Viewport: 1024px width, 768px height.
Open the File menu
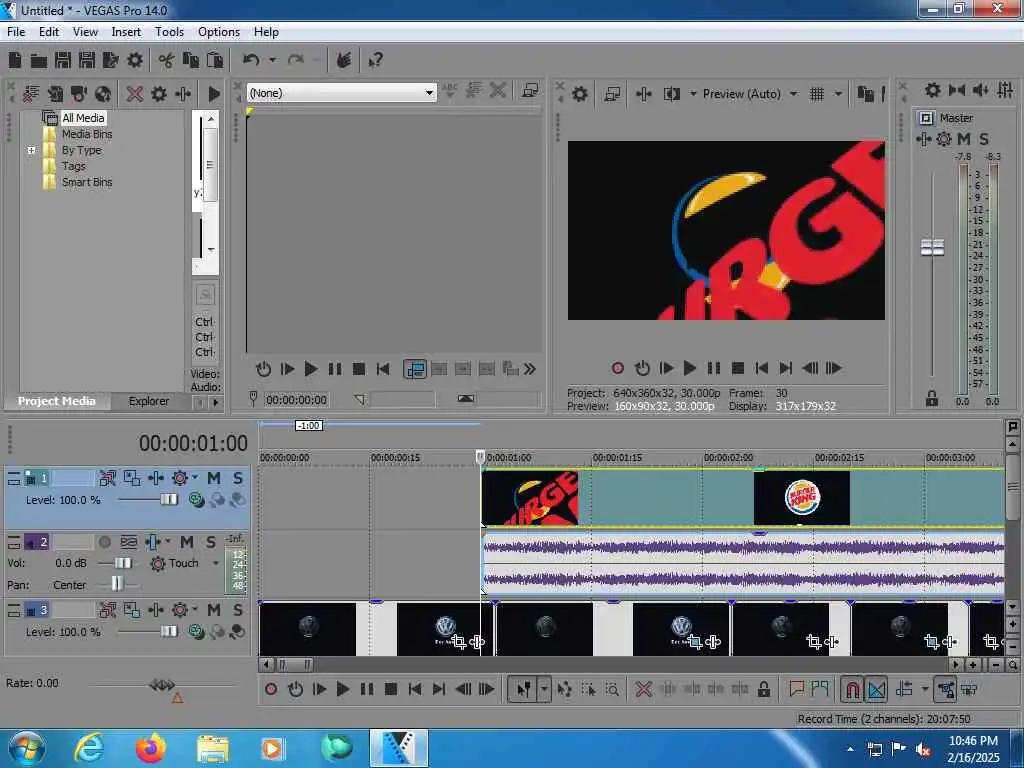point(16,32)
